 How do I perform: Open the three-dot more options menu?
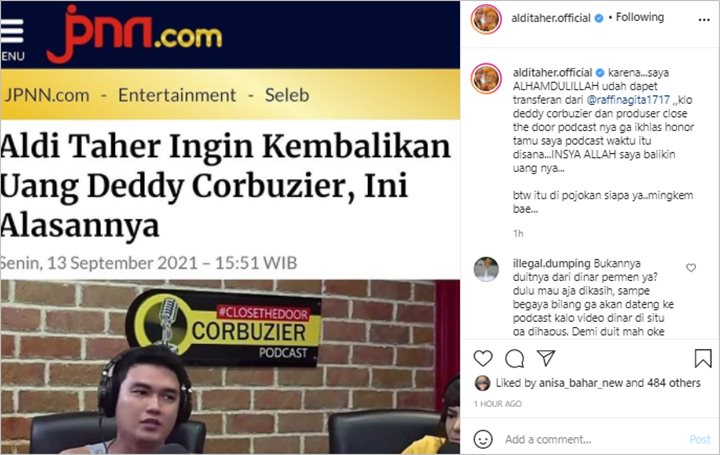click(x=704, y=20)
